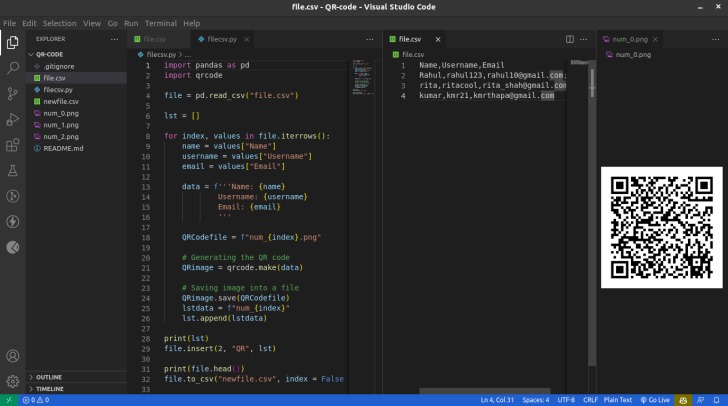Image resolution: width=728 pixels, height=406 pixels.
Task: Change encoding via UTF-8 status item
Action: pos(566,400)
